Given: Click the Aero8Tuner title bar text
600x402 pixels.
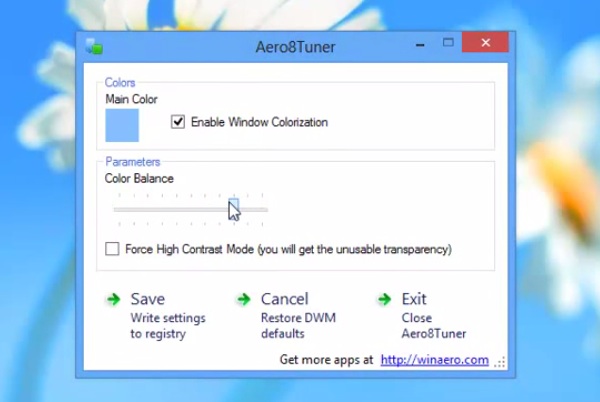Looking at the screenshot, I should (295, 47).
